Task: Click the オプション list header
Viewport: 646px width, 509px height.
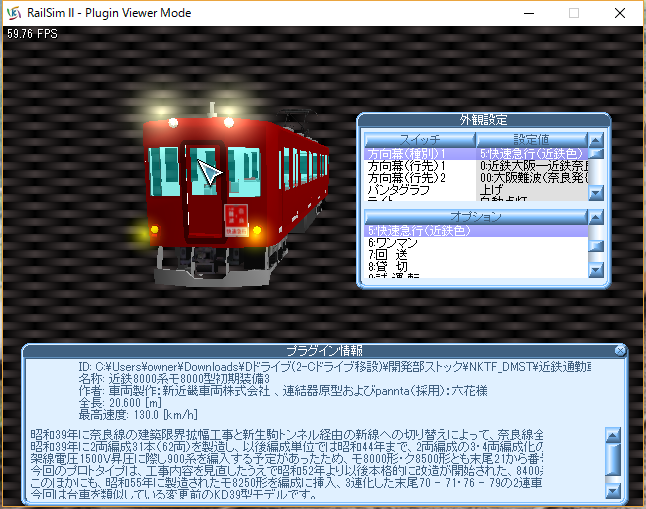Action: coord(476,217)
